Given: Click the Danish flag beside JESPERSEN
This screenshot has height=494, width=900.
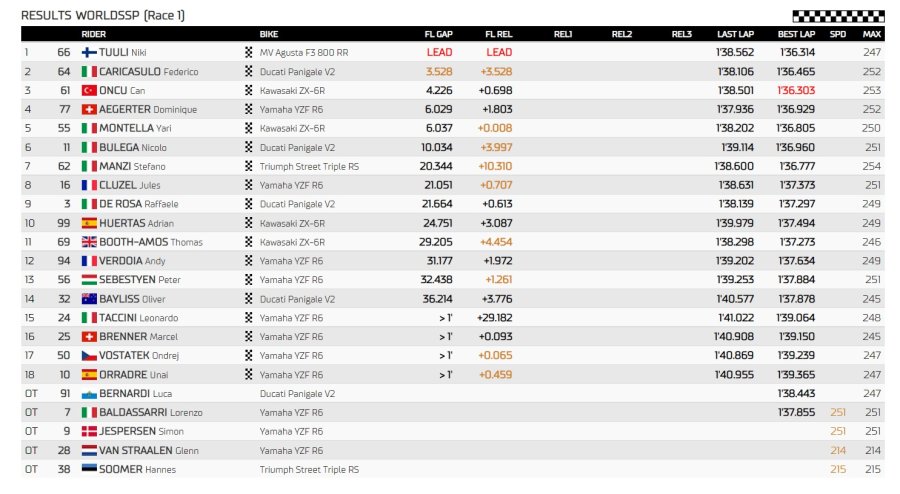Looking at the screenshot, I should 89,431.
